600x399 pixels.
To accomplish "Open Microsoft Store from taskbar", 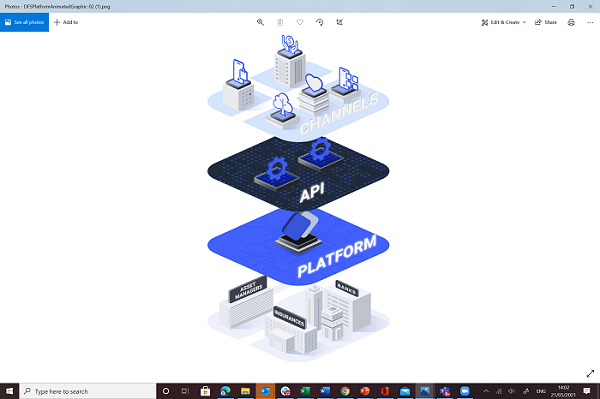I will tap(205, 391).
